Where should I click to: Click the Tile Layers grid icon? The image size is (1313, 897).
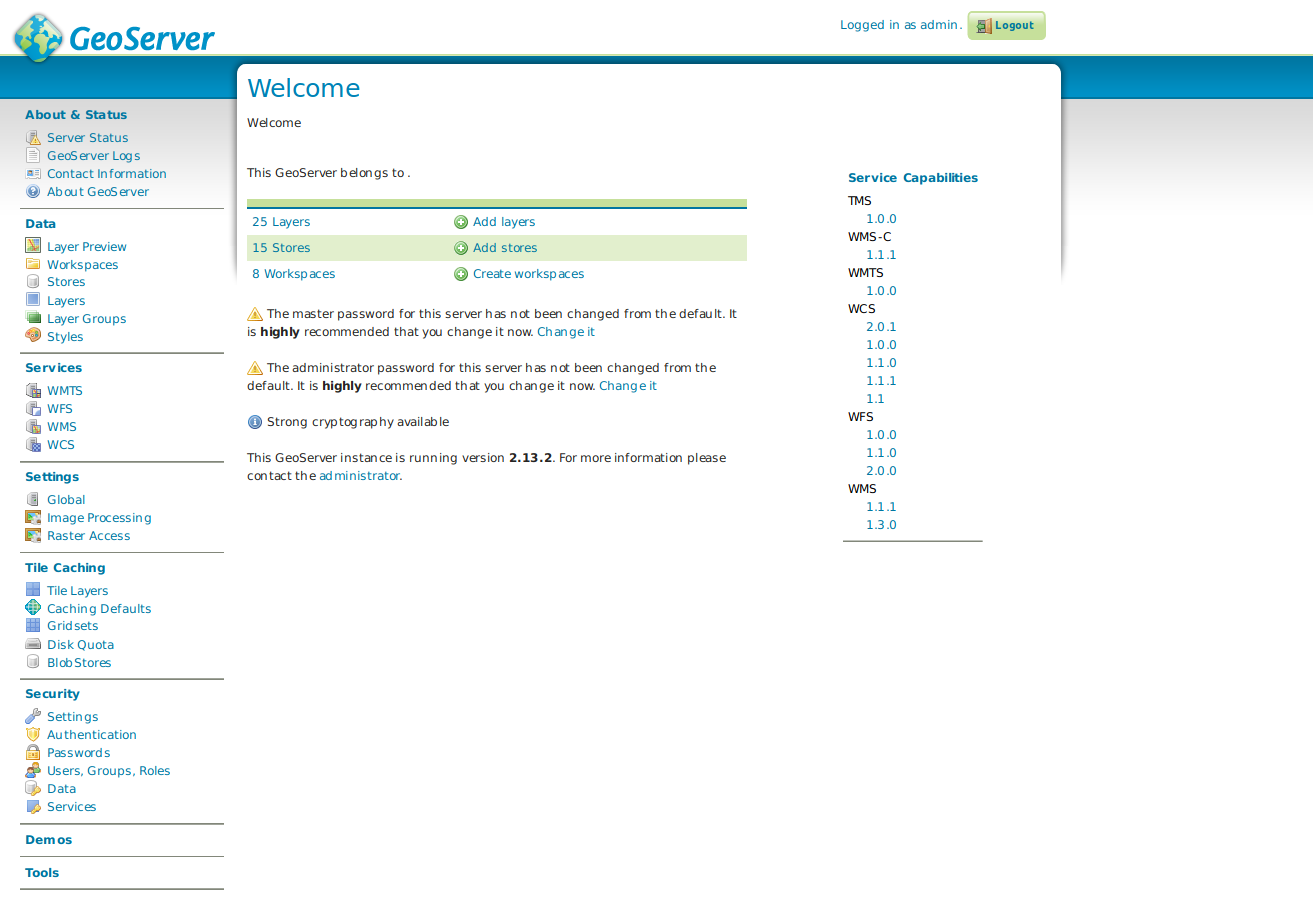(33, 590)
